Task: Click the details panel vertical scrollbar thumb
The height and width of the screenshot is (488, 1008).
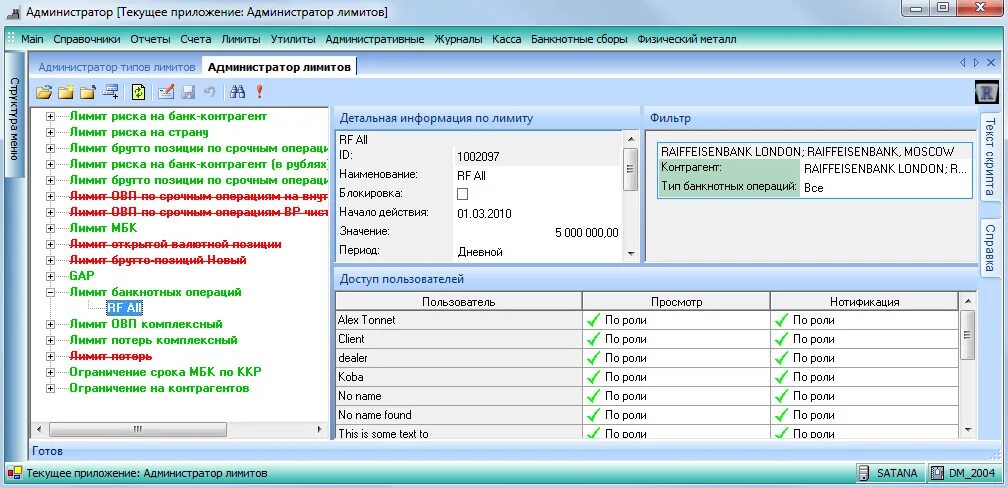Action: tap(631, 169)
